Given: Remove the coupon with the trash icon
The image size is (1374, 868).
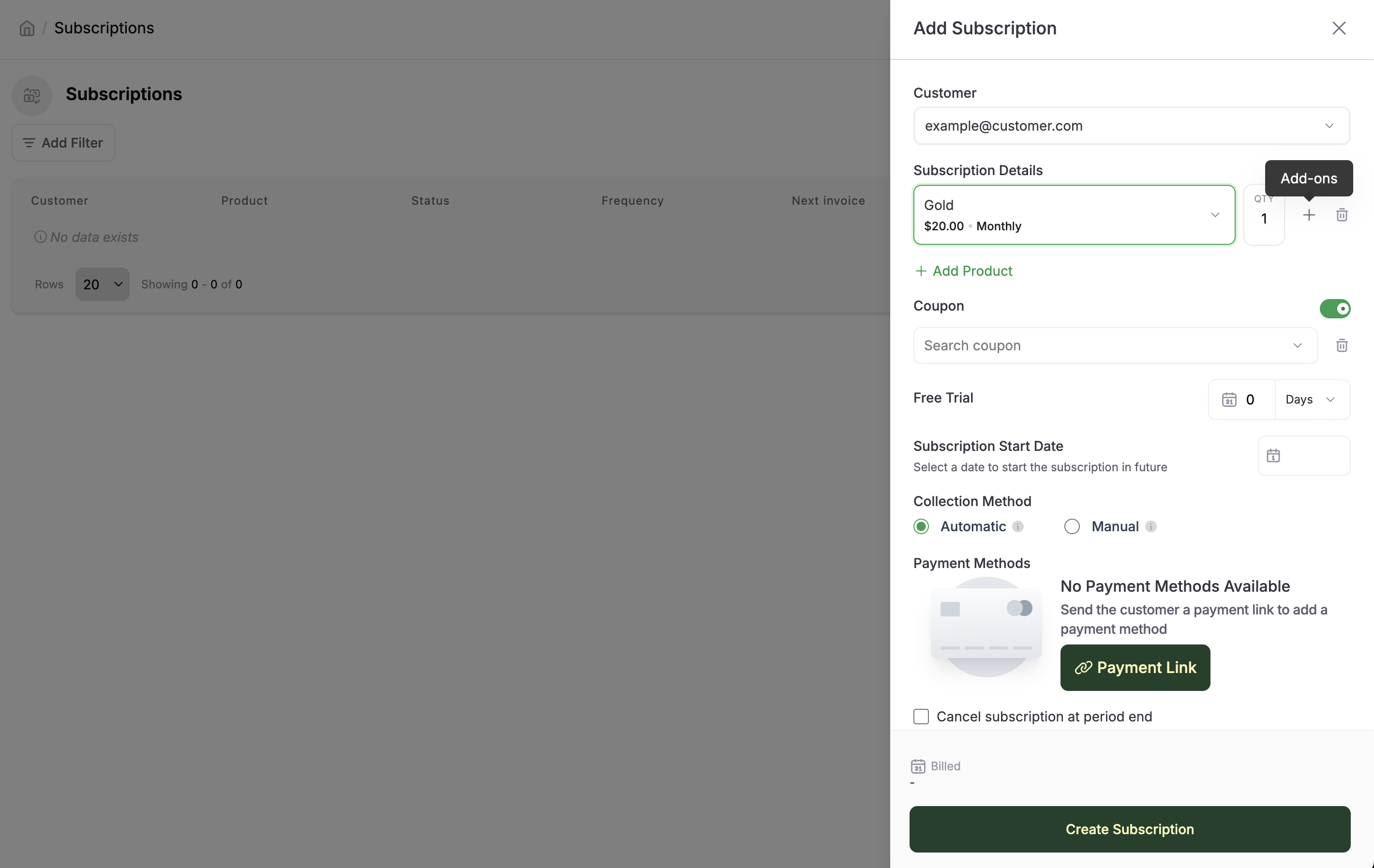Looking at the screenshot, I should (x=1342, y=345).
